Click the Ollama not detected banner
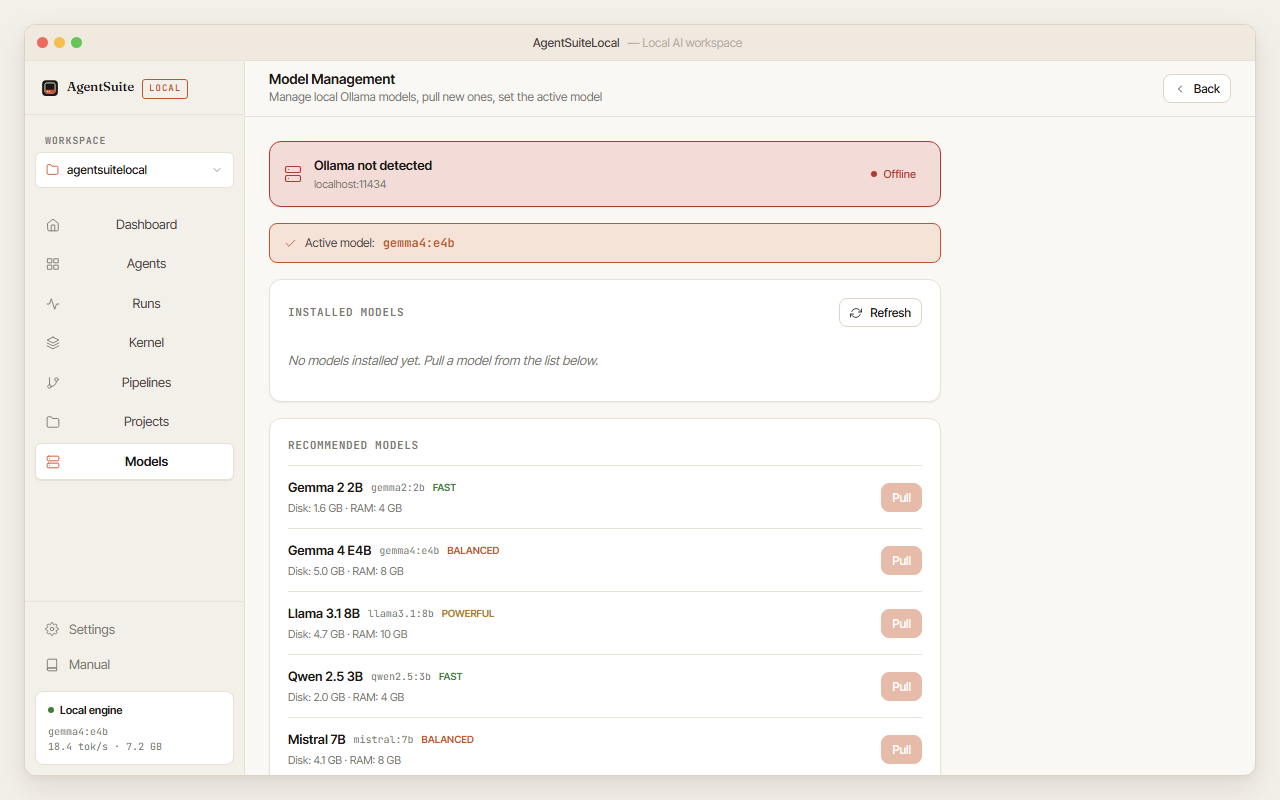The height and width of the screenshot is (800, 1280). (605, 174)
